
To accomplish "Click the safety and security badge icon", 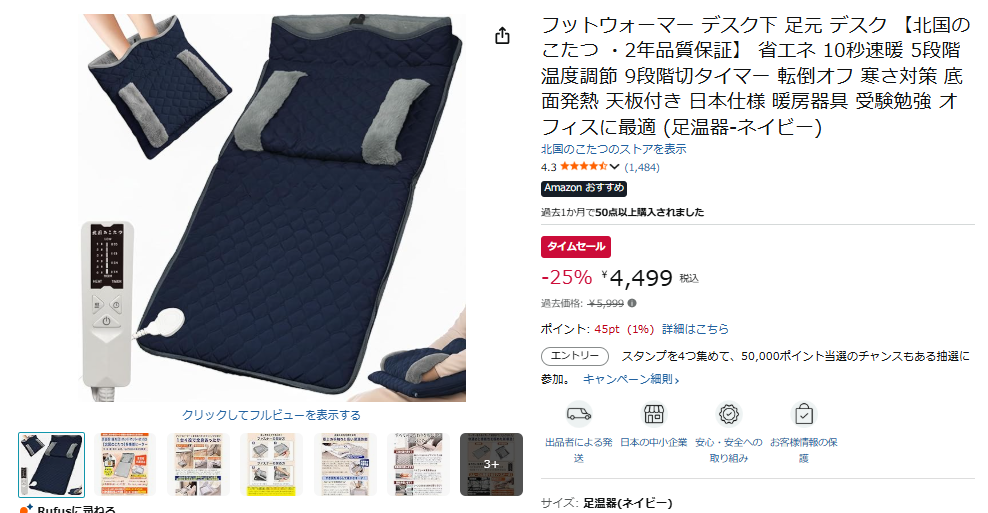I will click(x=728, y=414).
